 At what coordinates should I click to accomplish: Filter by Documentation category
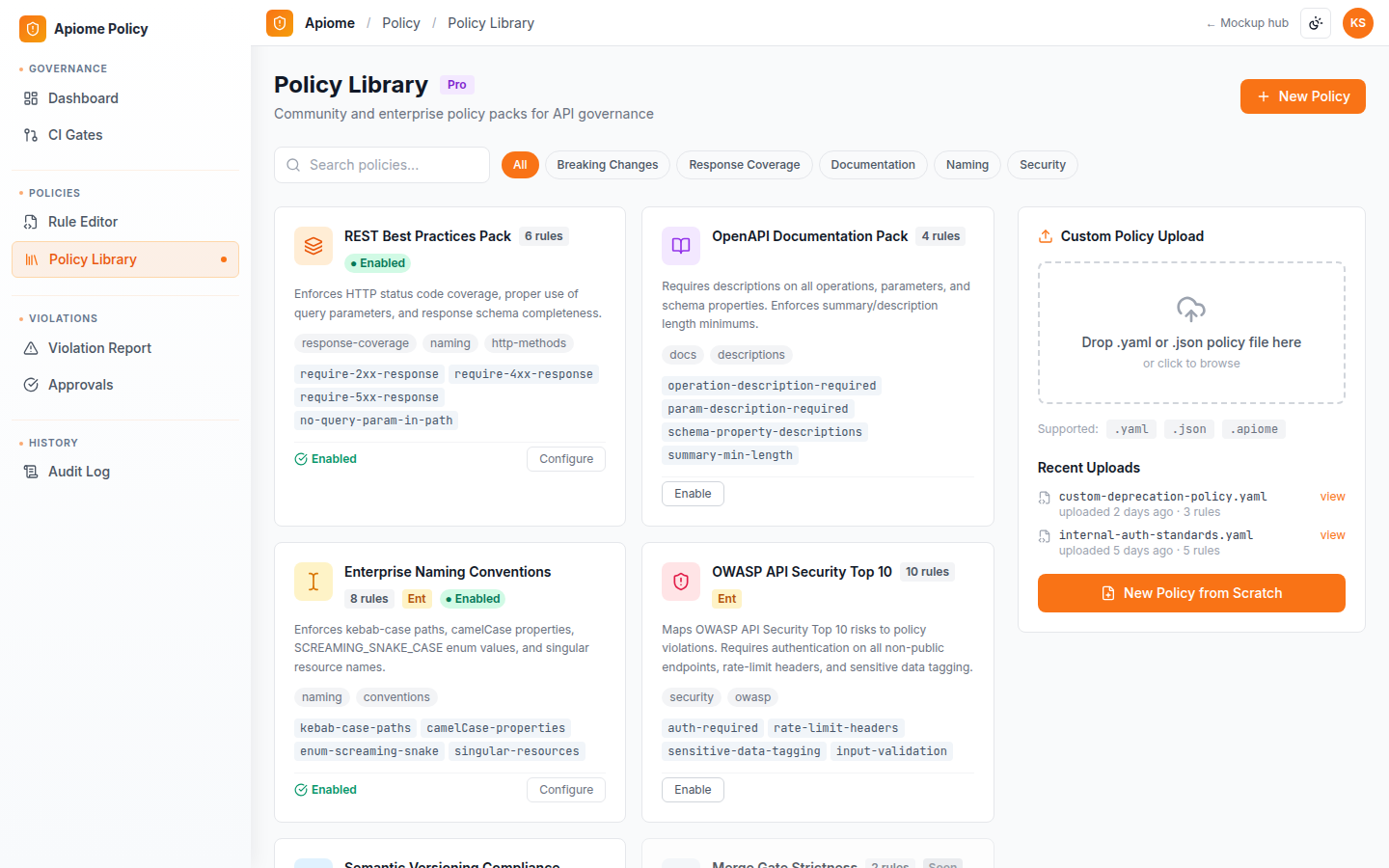point(873,165)
